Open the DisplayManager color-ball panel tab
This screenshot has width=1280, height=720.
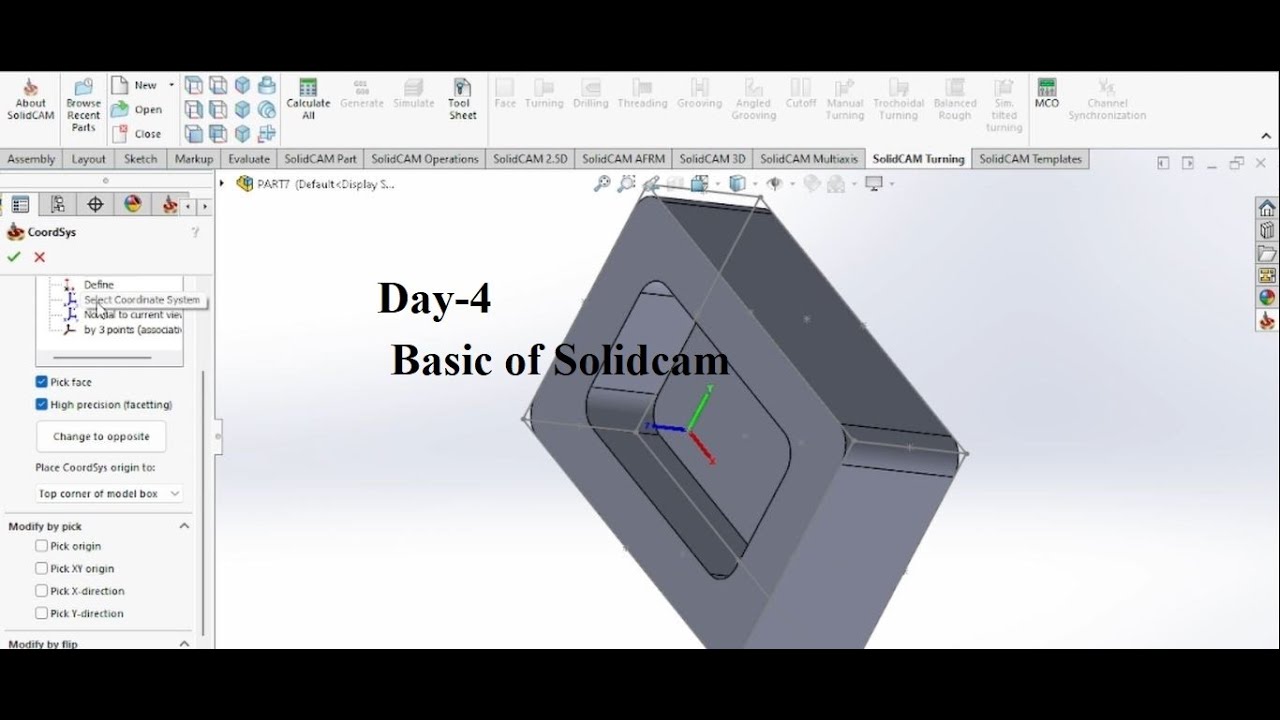pyautogui.click(x=133, y=205)
